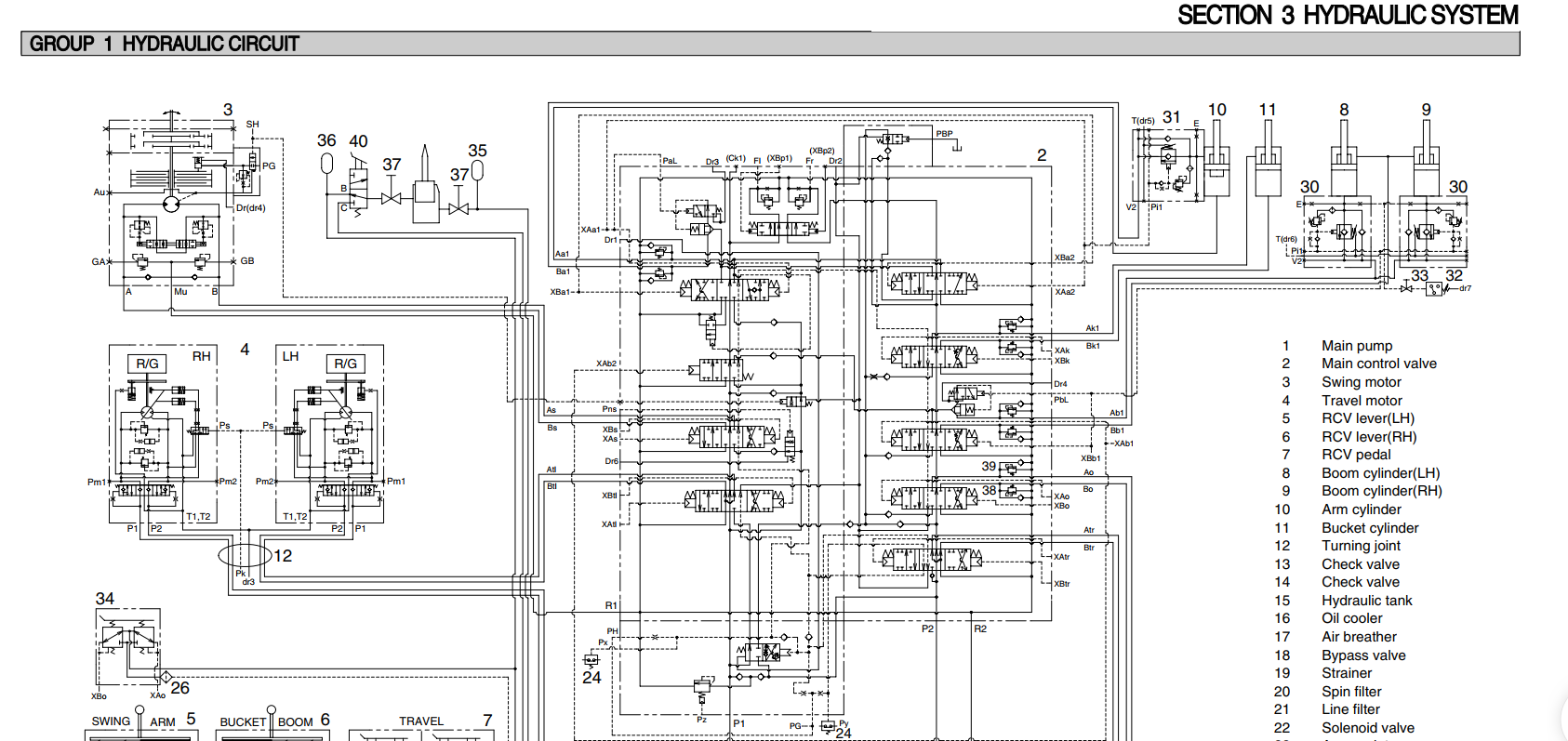Image resolution: width=1568 pixels, height=741 pixels.
Task: Click the "R2" return line label
Action: [980, 629]
